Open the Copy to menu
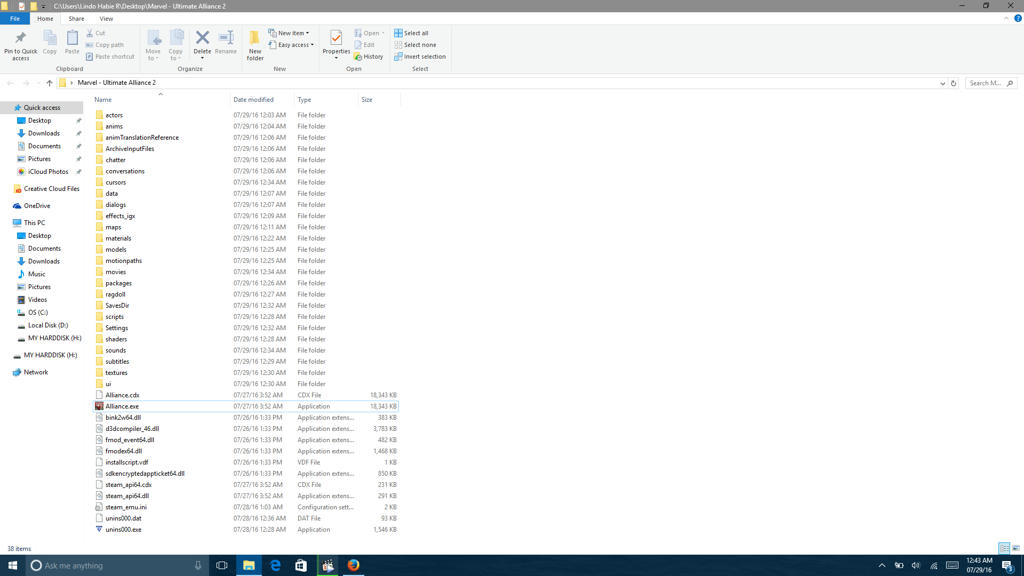The image size is (1024, 576). tap(176, 45)
